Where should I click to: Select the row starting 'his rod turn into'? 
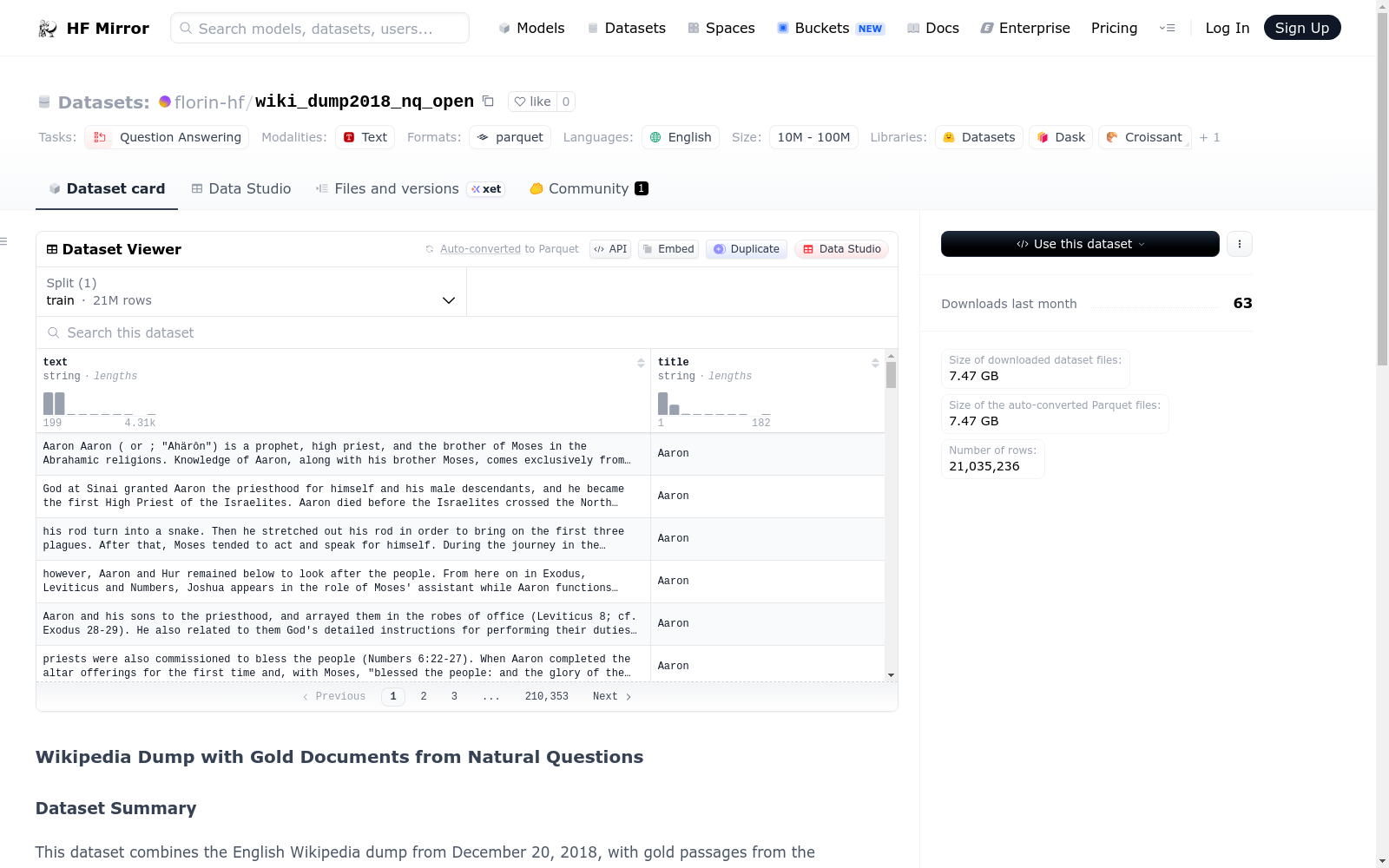(x=460, y=539)
